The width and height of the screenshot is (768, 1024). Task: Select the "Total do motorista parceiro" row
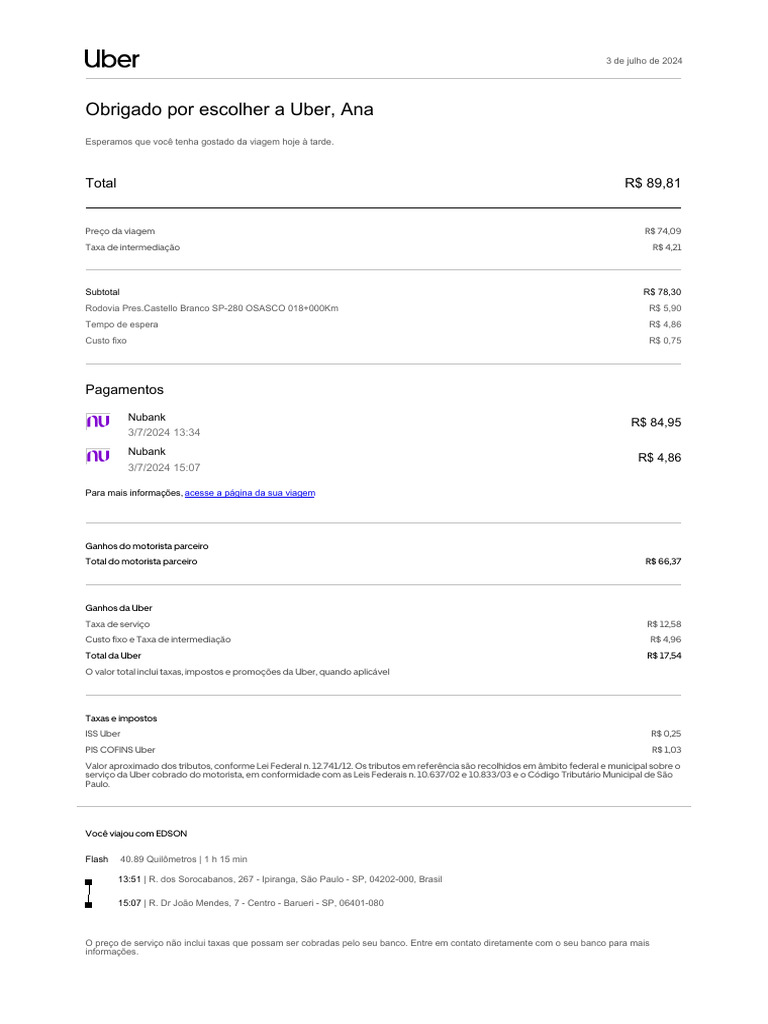(x=142, y=562)
